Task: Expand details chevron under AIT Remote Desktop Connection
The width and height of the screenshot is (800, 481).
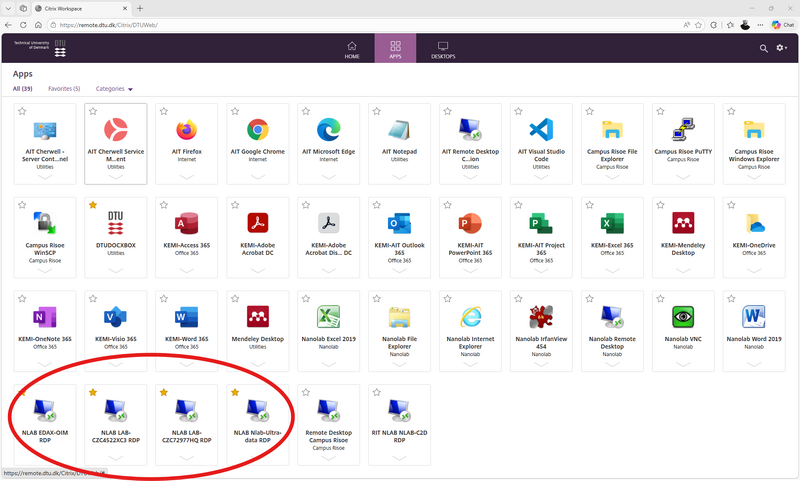Action: tap(470, 177)
